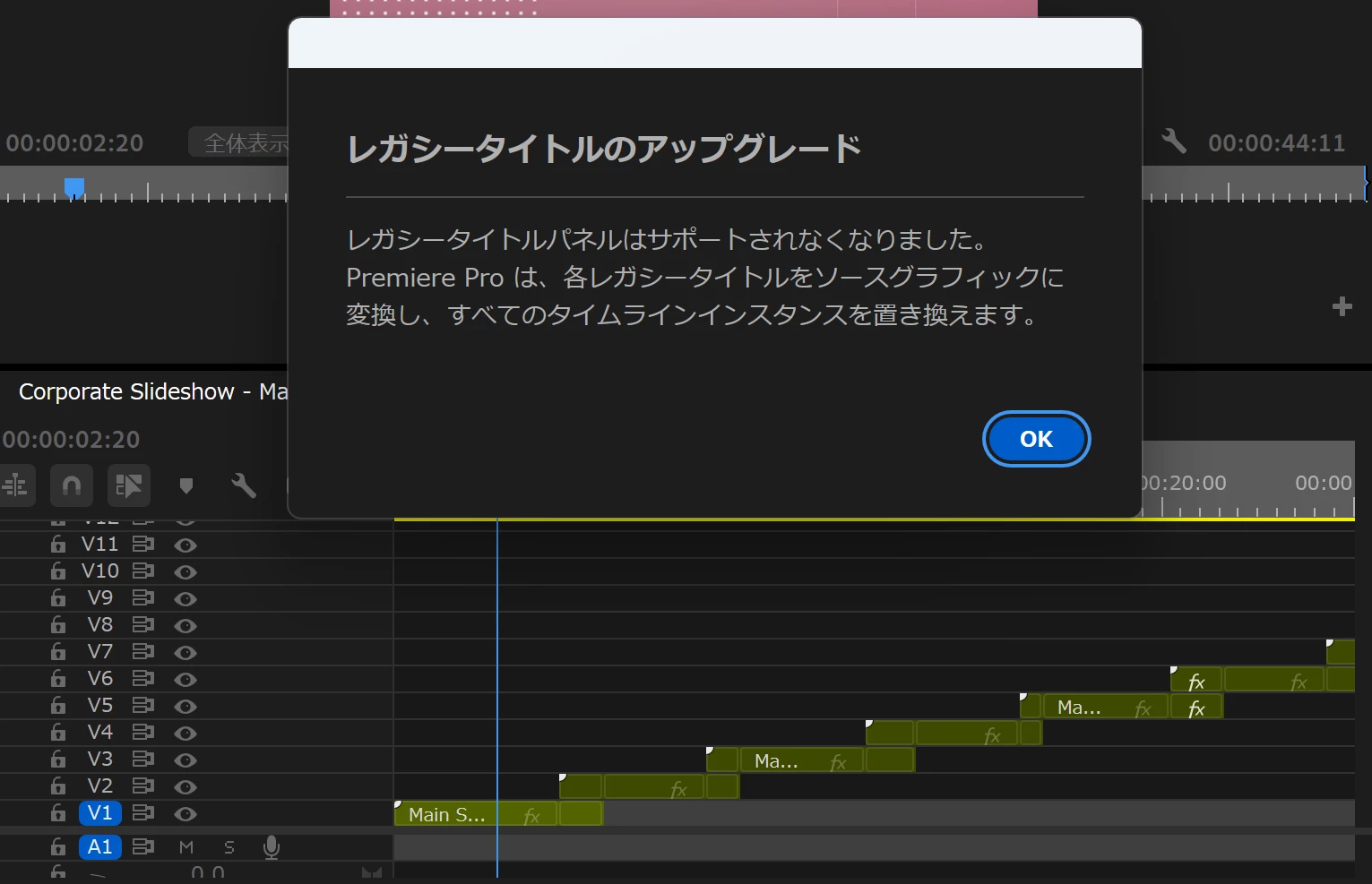The height and width of the screenshot is (884, 1372).
Task: Open program monitor settings wrench
Action: (1174, 142)
